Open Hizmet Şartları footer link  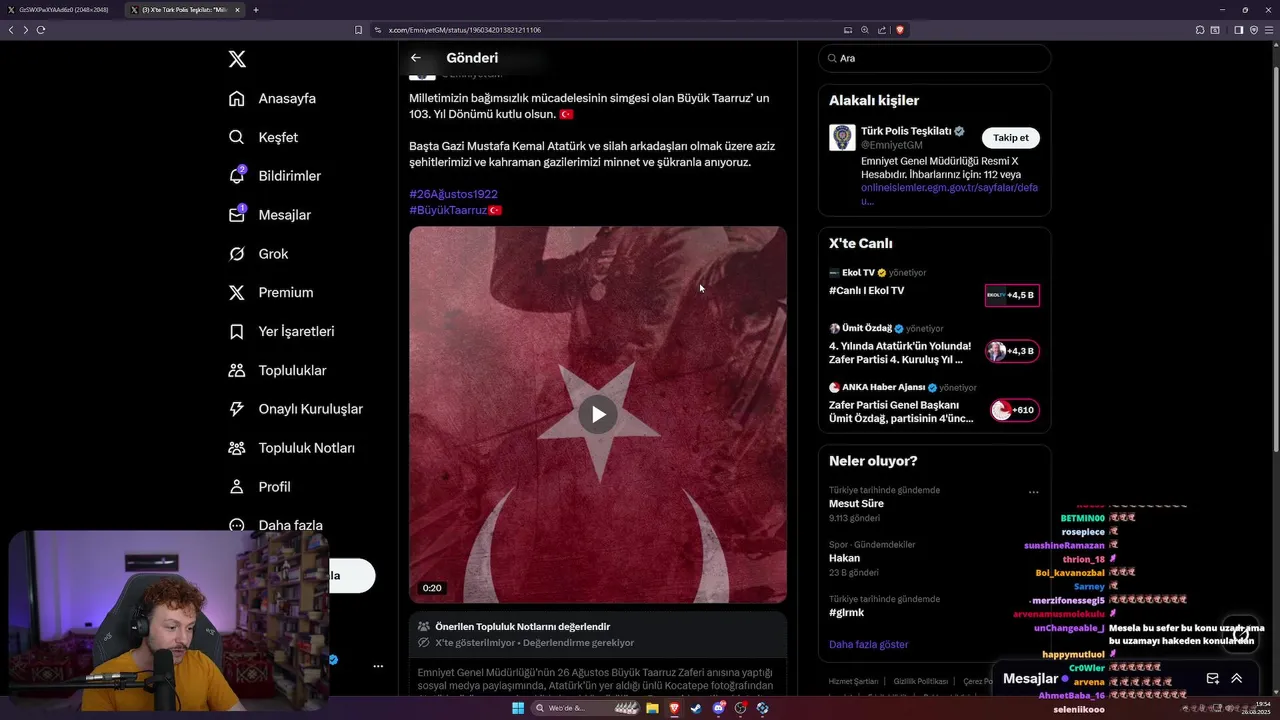[853, 681]
